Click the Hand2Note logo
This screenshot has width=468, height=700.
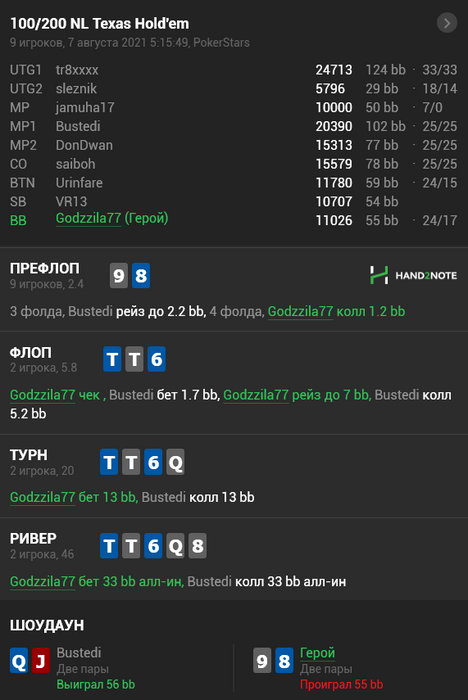413,275
